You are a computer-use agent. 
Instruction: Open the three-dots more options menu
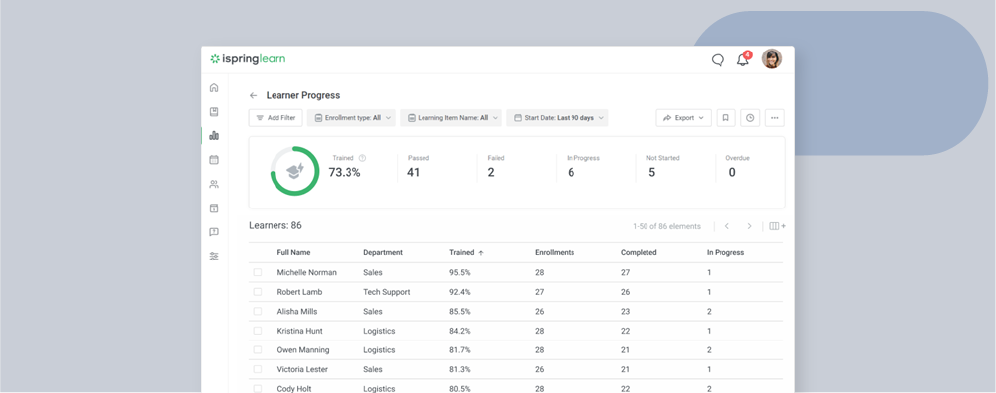click(775, 118)
